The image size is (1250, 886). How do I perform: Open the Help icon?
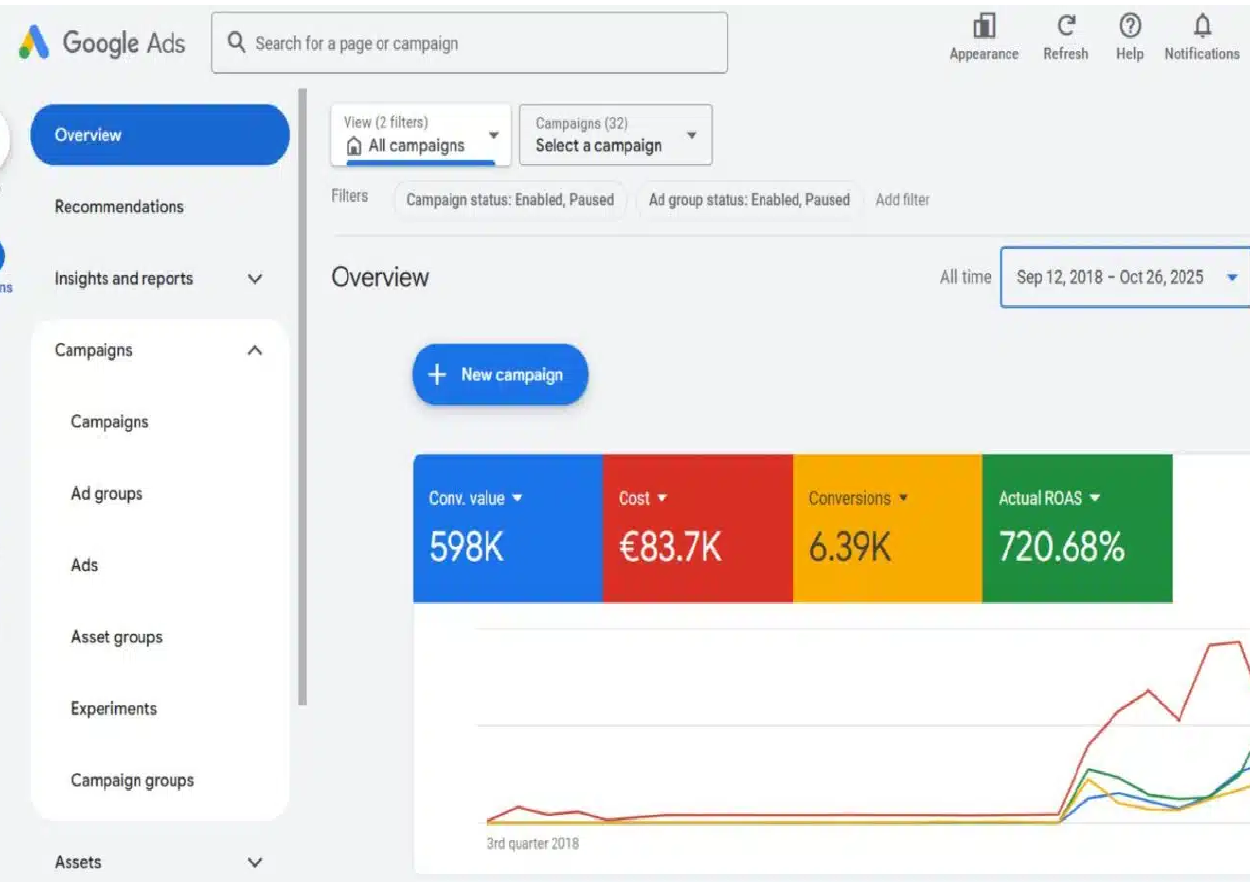tap(1129, 35)
